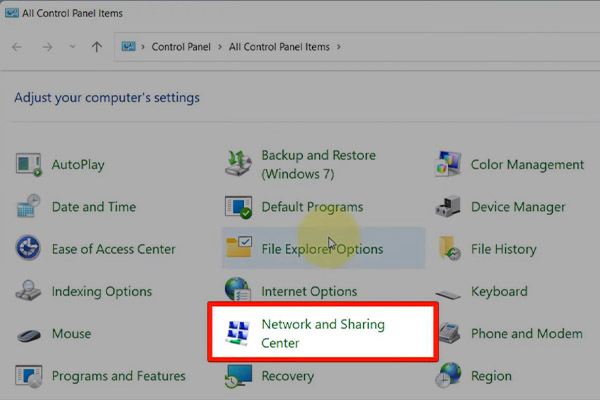Open the Default Programs icon

(238, 207)
